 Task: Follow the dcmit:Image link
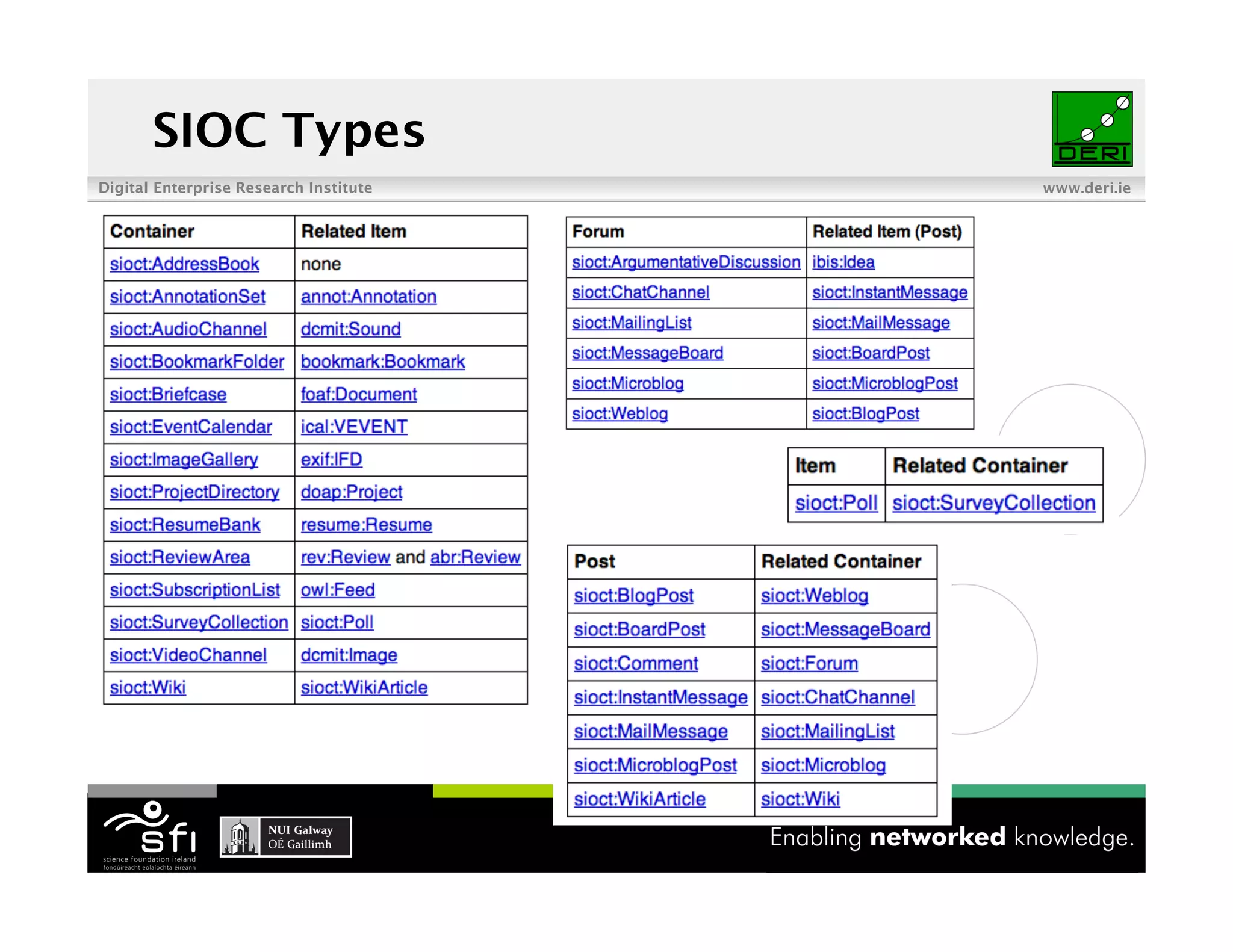[349, 655]
